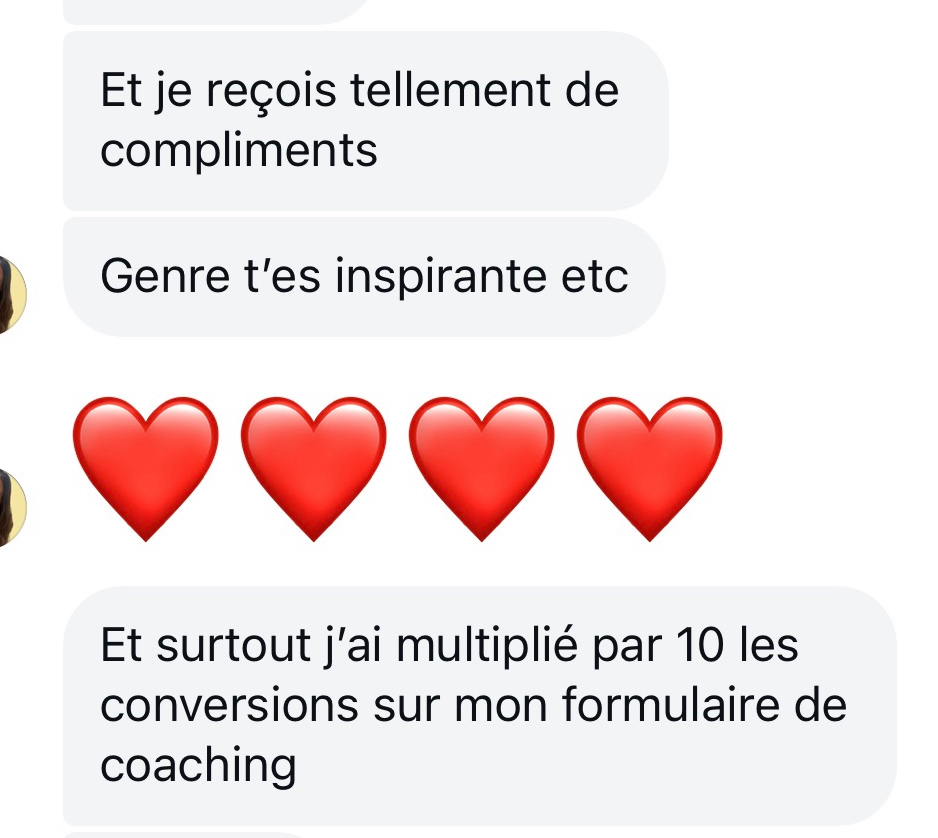Tap the fourth red heart emoji
This screenshot has height=838, width=938.
650,468
